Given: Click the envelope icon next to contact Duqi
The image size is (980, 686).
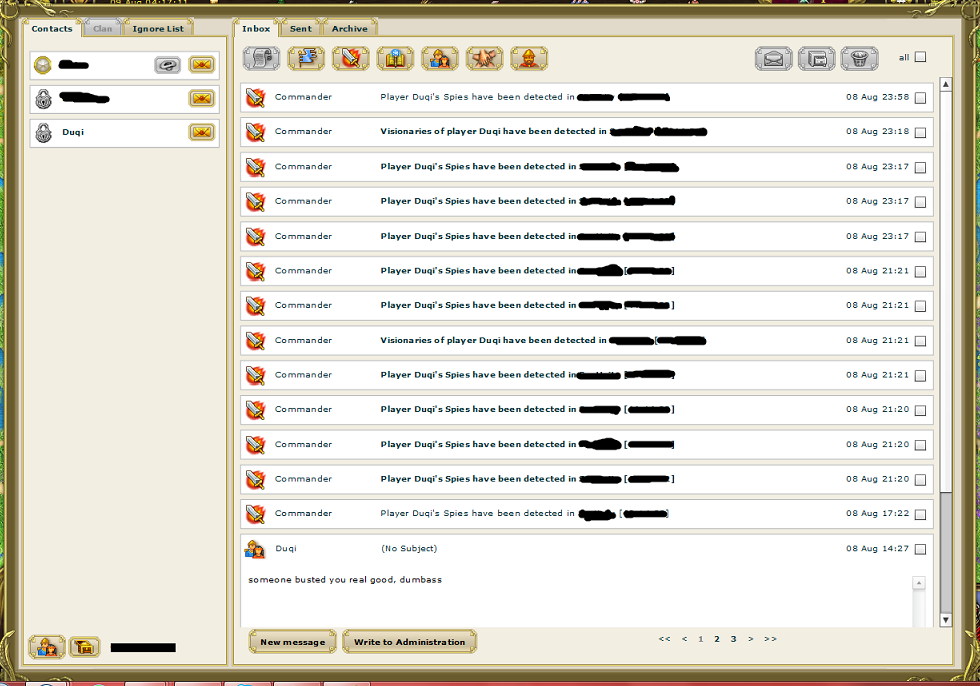Looking at the screenshot, I should pyautogui.click(x=202, y=132).
